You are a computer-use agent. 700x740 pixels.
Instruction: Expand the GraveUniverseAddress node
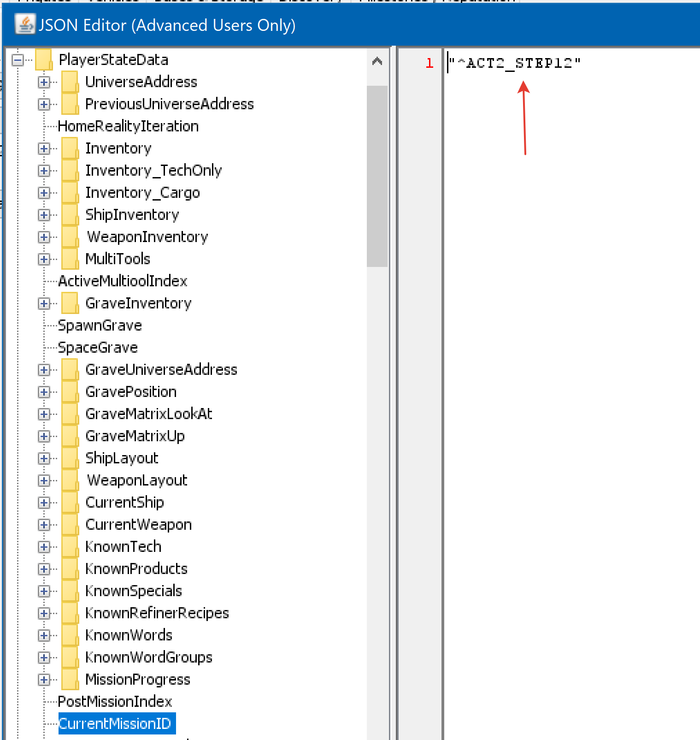point(44,370)
